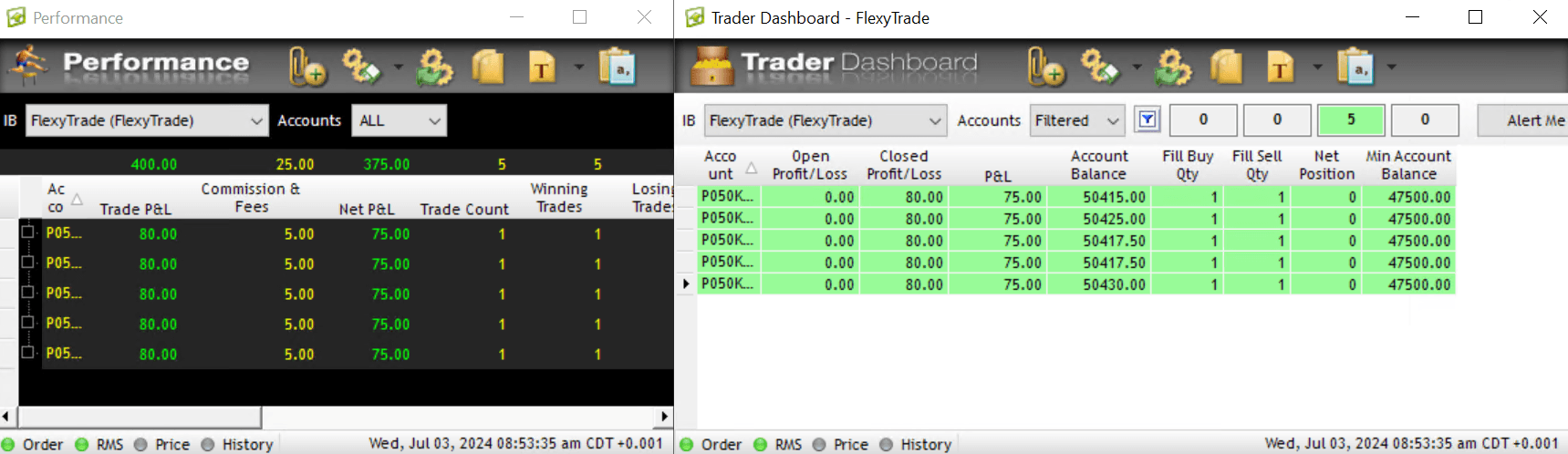1568x454 pixels.
Task: Click the current row marker arrow in Trader Dashboard
Action: click(686, 284)
